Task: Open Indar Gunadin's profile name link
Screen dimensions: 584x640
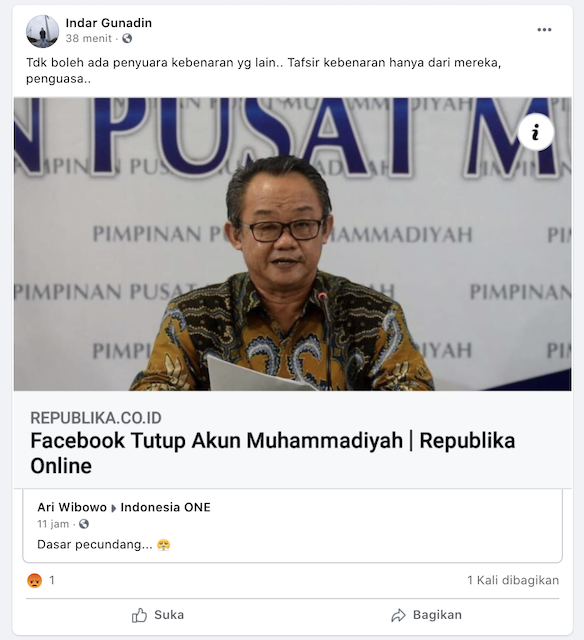Action: pos(109,23)
